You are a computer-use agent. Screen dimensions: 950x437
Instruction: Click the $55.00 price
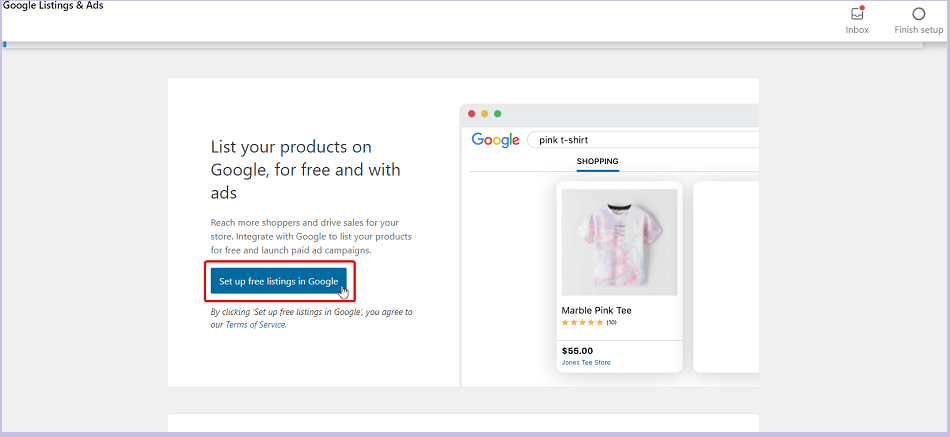(577, 350)
